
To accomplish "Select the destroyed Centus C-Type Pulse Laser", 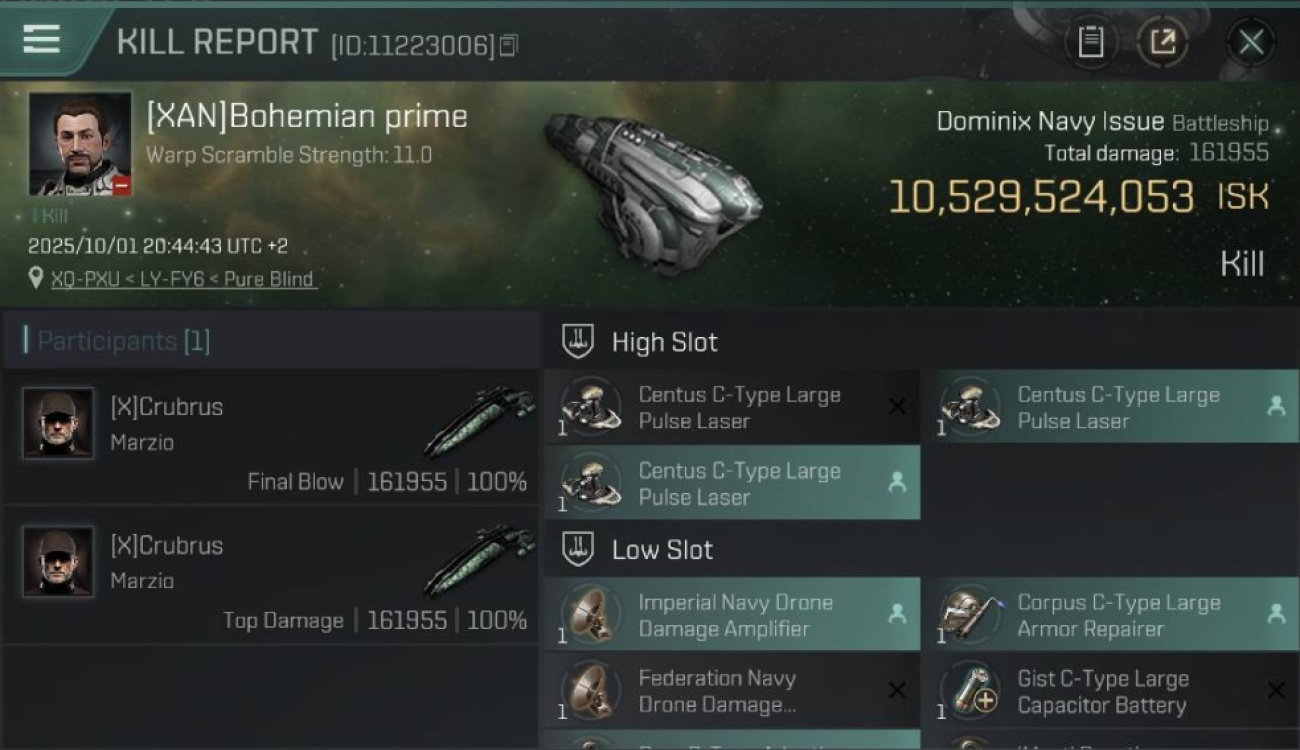I will click(x=731, y=407).
